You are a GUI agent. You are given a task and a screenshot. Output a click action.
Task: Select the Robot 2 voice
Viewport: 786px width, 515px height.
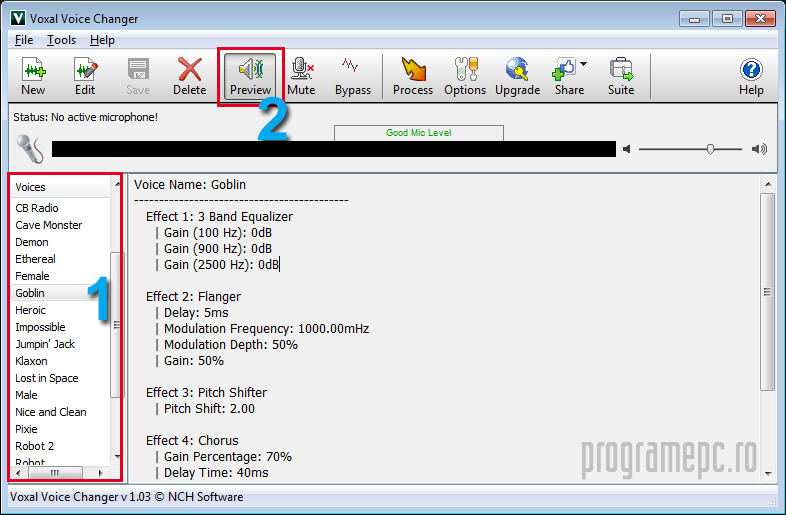(60, 446)
